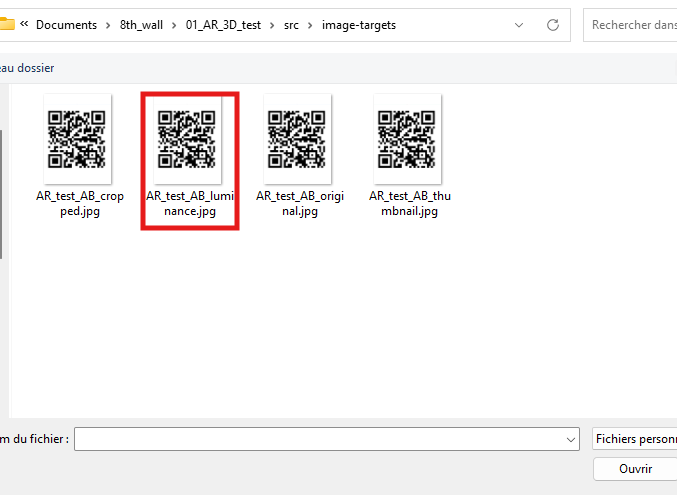Navigate to 8th_wall in the breadcrumb
Screen dimensions: 677x495
141,25
